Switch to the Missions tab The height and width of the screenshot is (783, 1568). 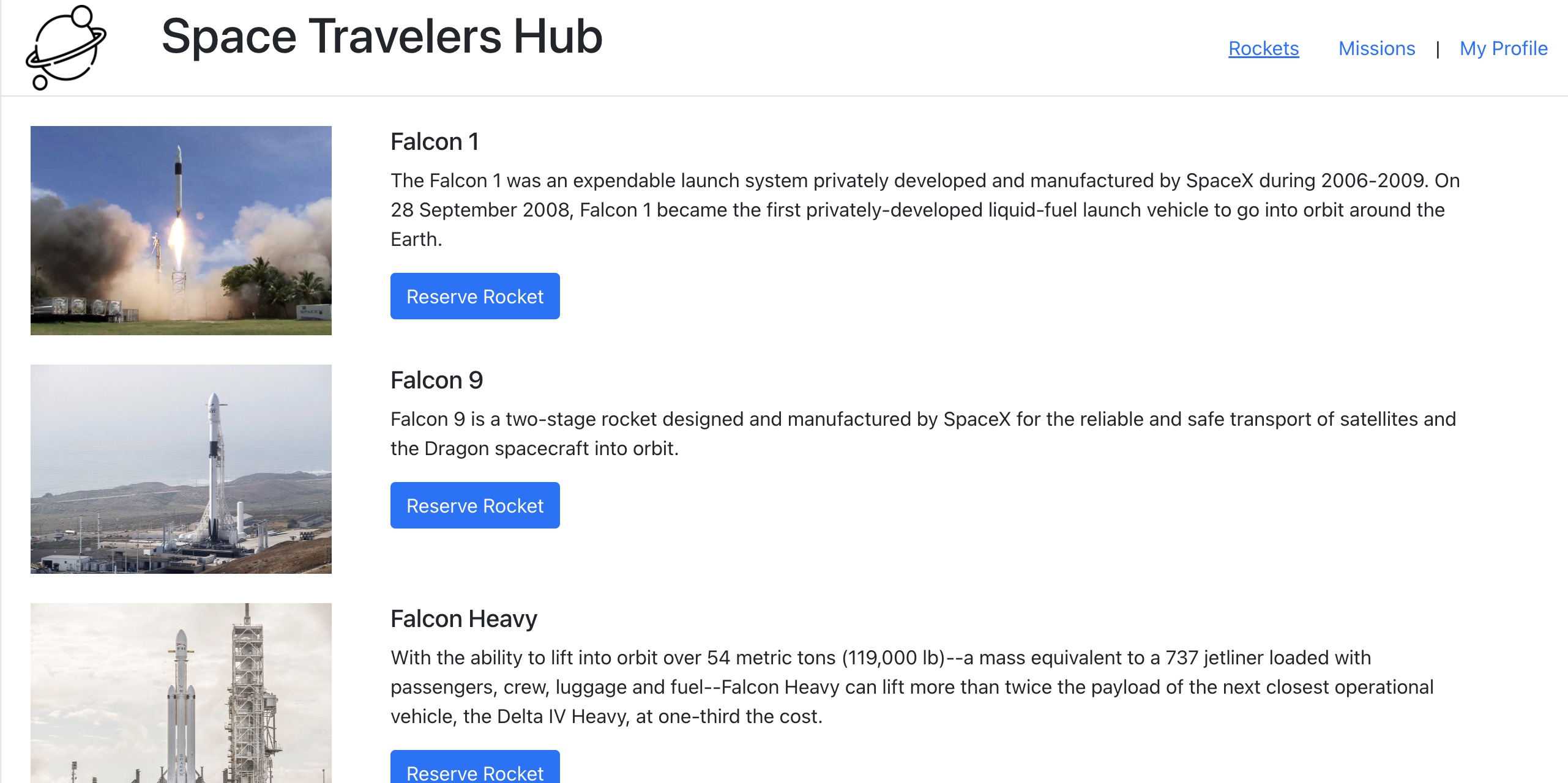click(x=1376, y=49)
